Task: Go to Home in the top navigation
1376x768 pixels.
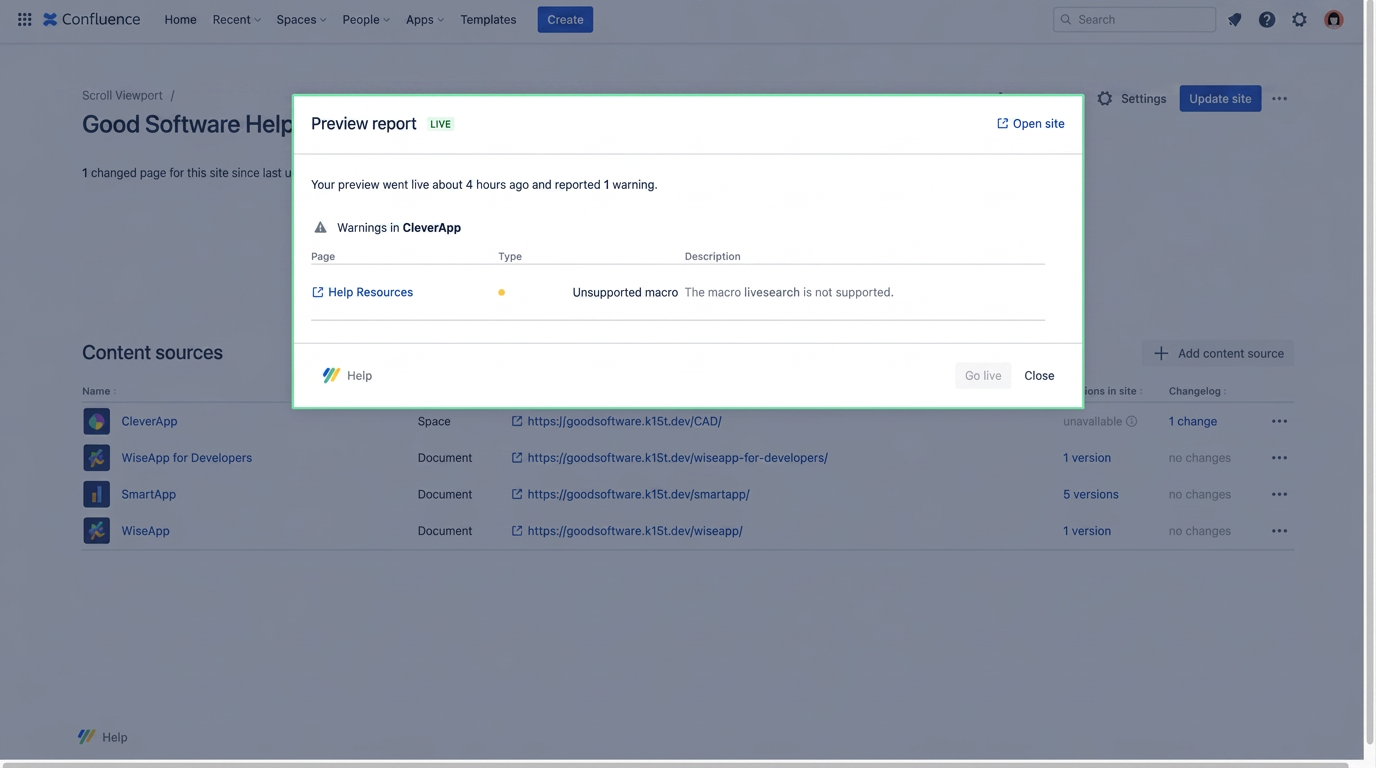Action: pyautogui.click(x=180, y=19)
